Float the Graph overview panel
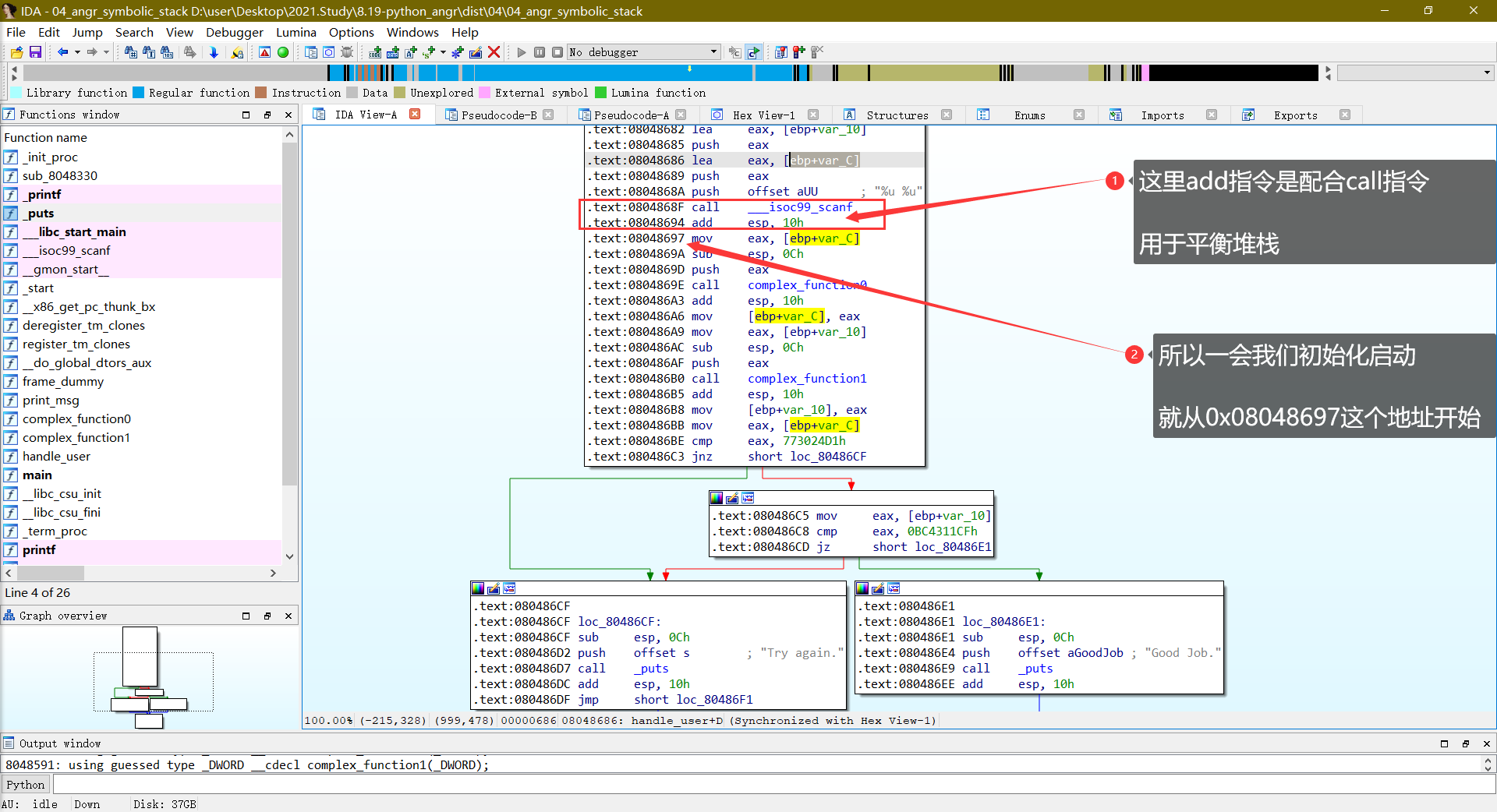Screen dimensions: 1497x812 click(267, 616)
